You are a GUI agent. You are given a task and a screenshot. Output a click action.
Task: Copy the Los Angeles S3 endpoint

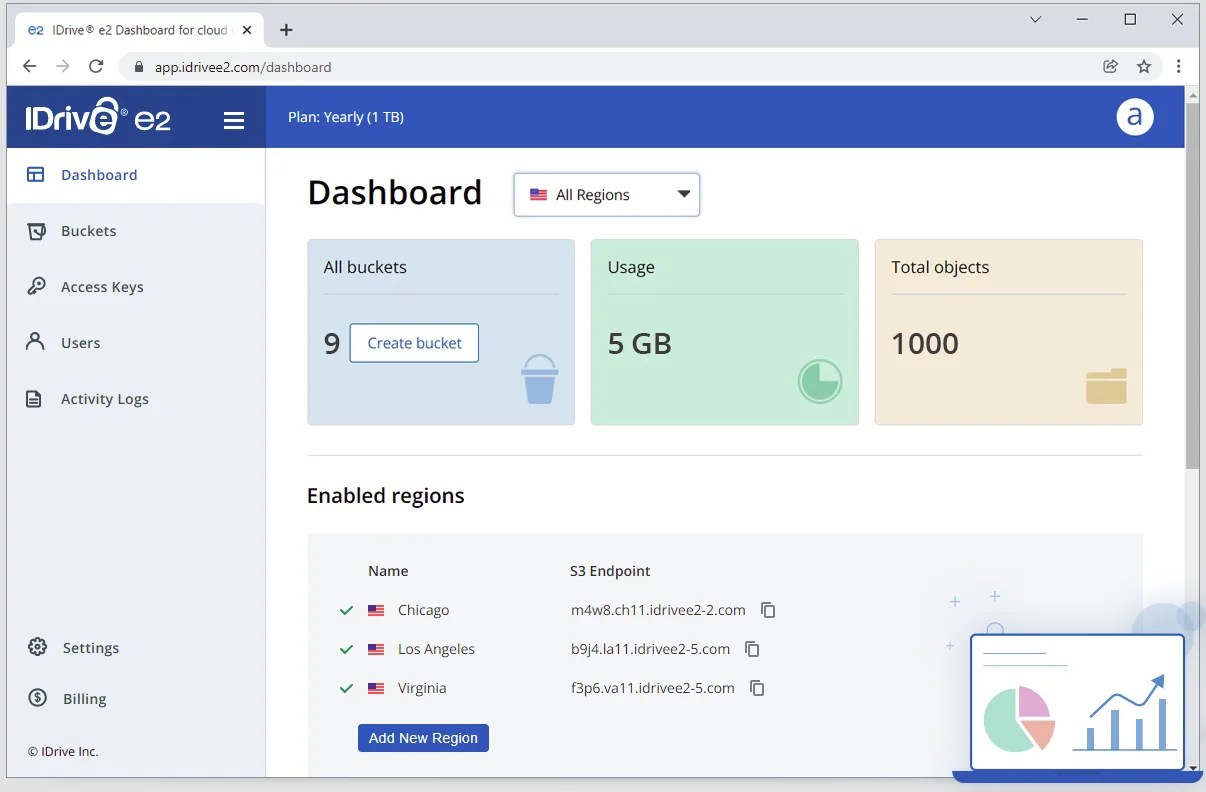pyautogui.click(x=753, y=649)
